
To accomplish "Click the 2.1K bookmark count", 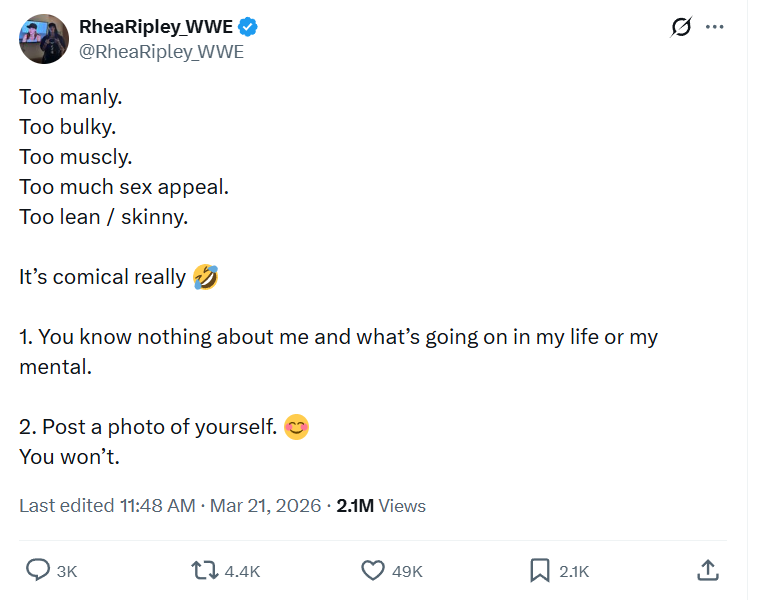I will pos(574,571).
